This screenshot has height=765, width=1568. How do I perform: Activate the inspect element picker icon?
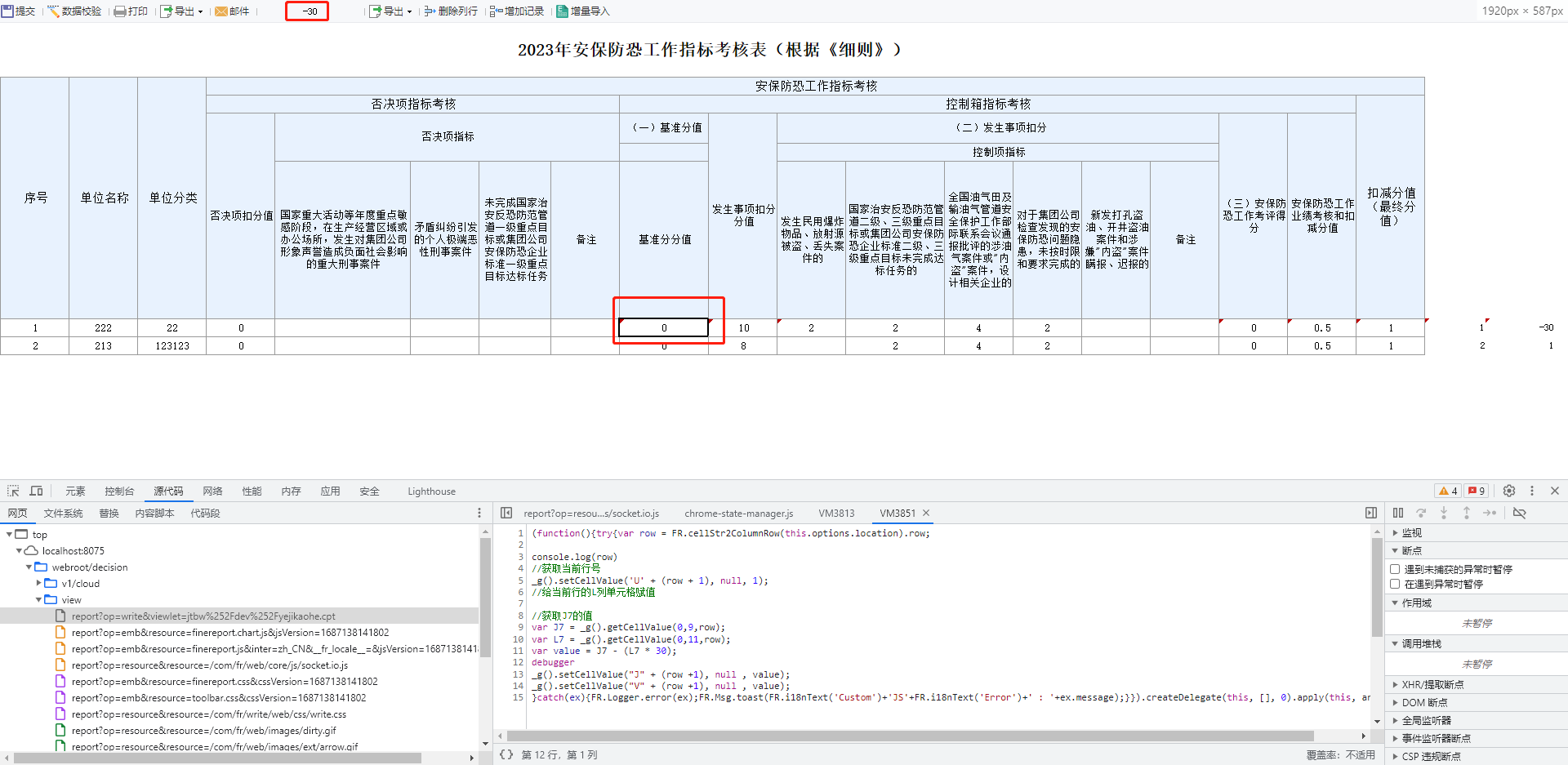(13, 491)
